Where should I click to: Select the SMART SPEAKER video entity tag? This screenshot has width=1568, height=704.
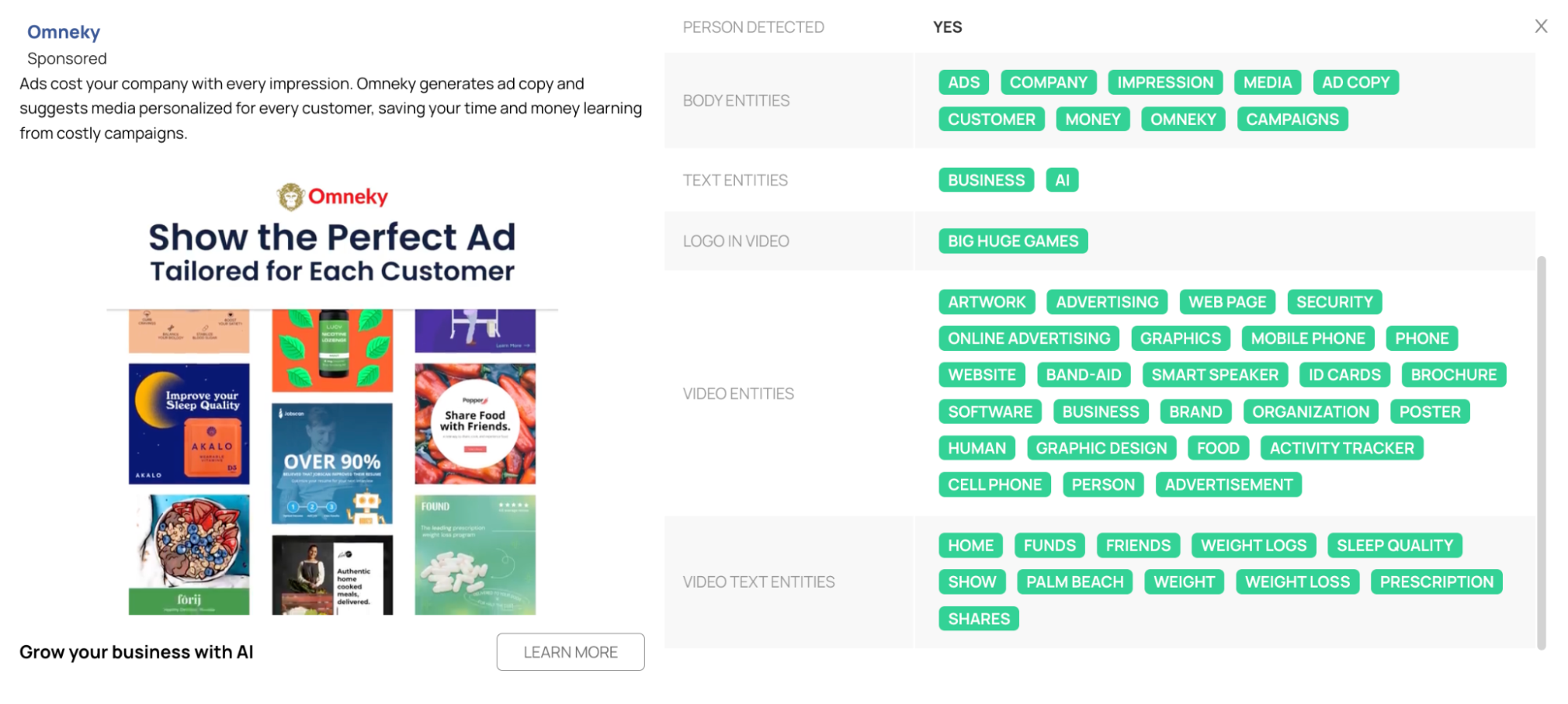click(x=1214, y=375)
